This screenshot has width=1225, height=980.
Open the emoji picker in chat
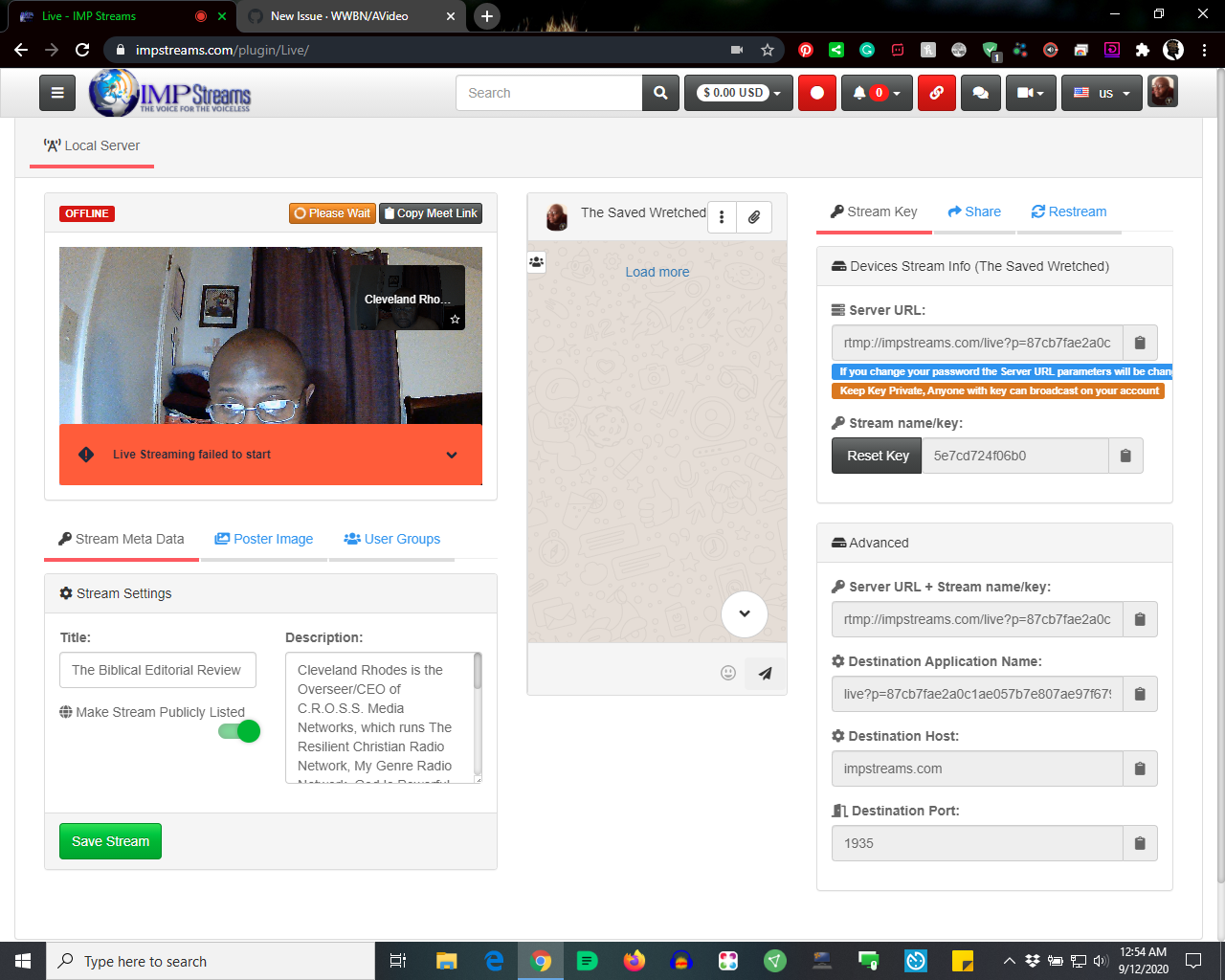(728, 673)
